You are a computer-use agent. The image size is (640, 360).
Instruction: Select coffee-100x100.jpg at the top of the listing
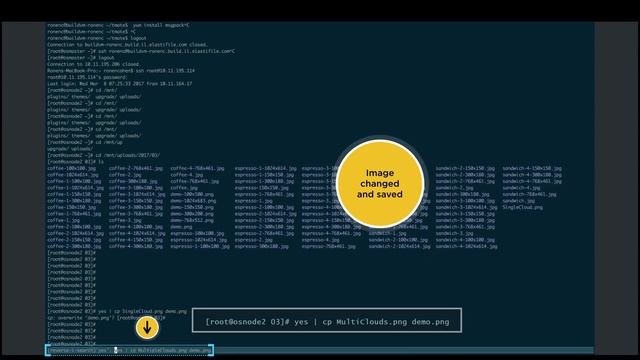(71, 168)
